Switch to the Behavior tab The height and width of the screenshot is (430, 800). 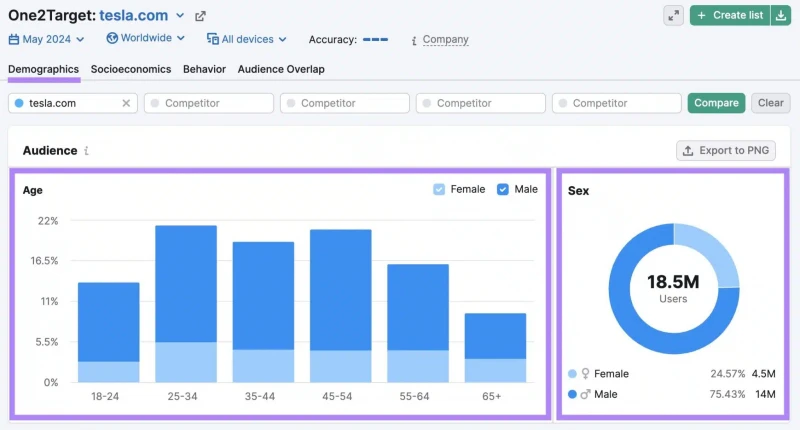pos(204,69)
